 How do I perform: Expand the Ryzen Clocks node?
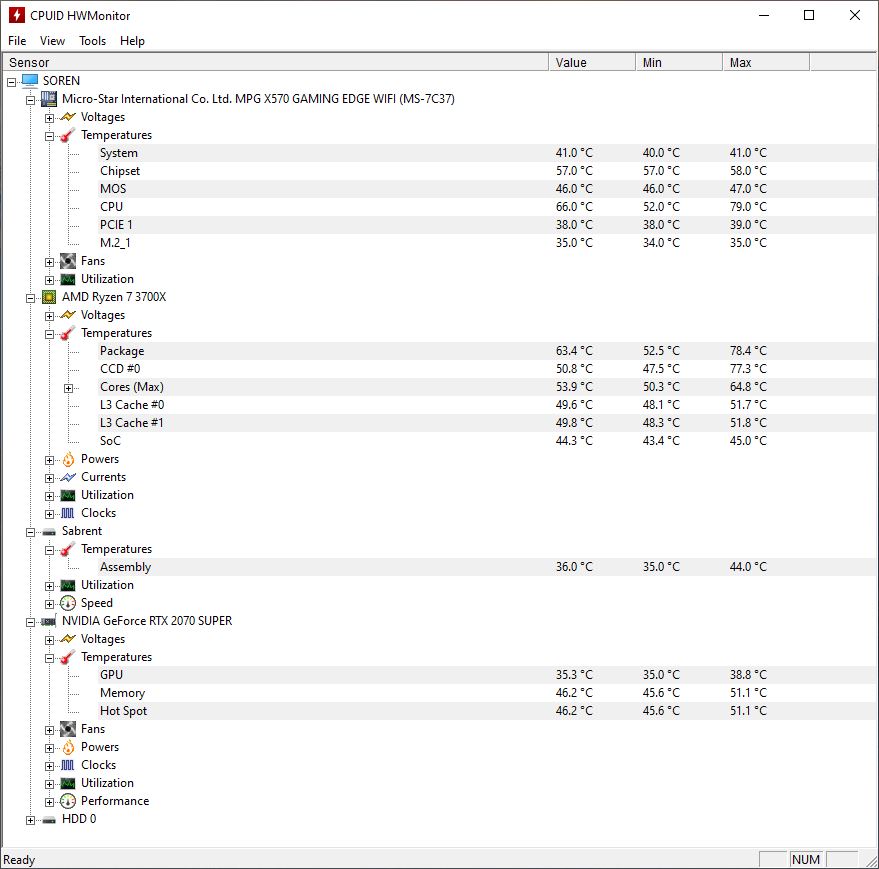coord(49,515)
